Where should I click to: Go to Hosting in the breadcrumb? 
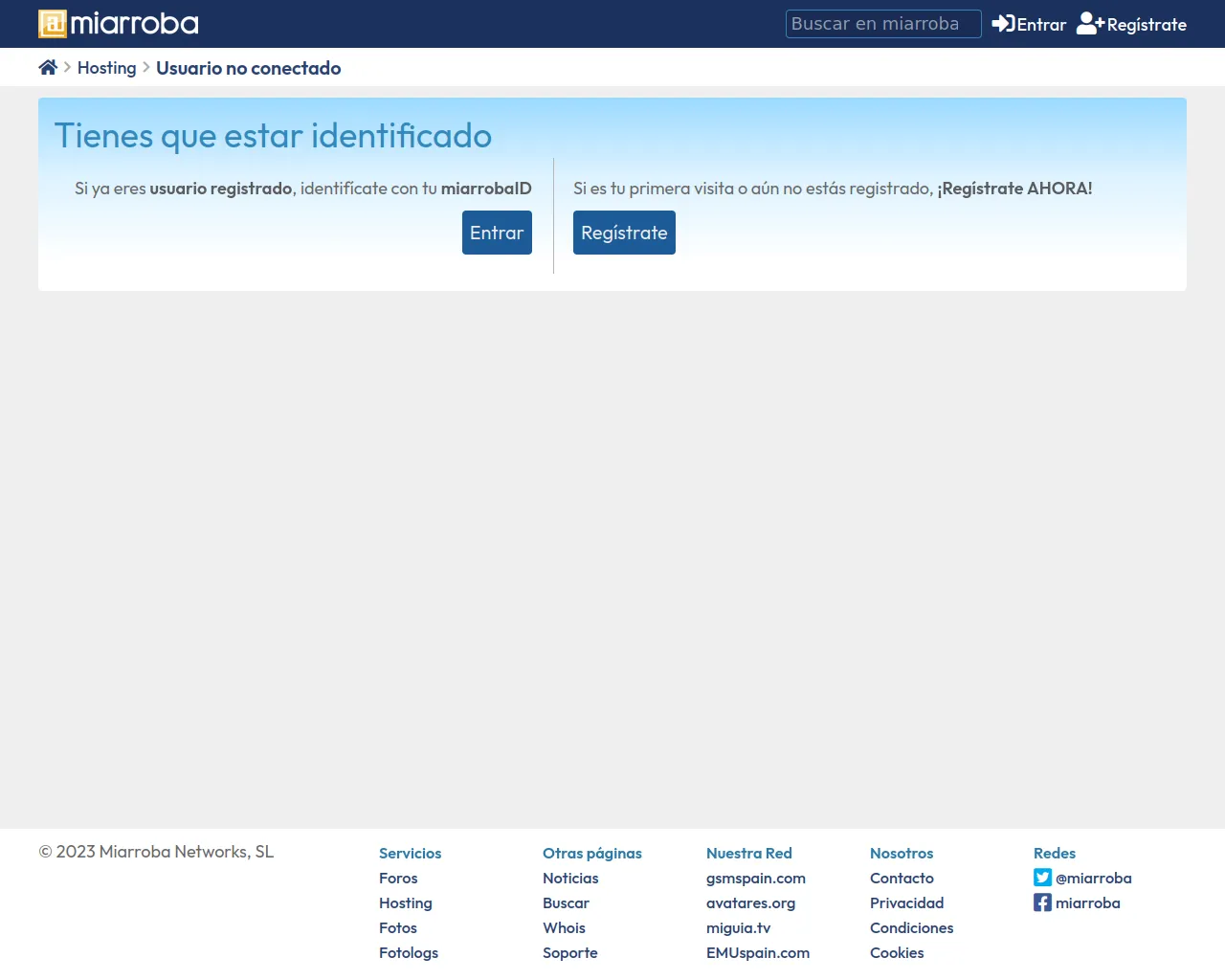pyautogui.click(x=106, y=68)
